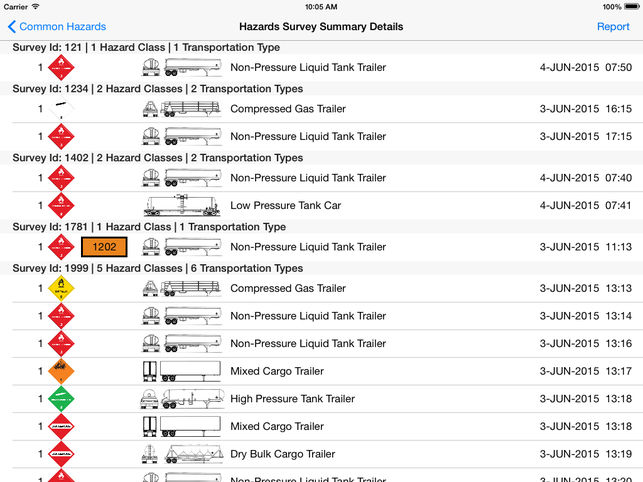Viewport: 643px width, 482px height.
Task: Click the orange 1202 UN number placard
Action: 104,247
